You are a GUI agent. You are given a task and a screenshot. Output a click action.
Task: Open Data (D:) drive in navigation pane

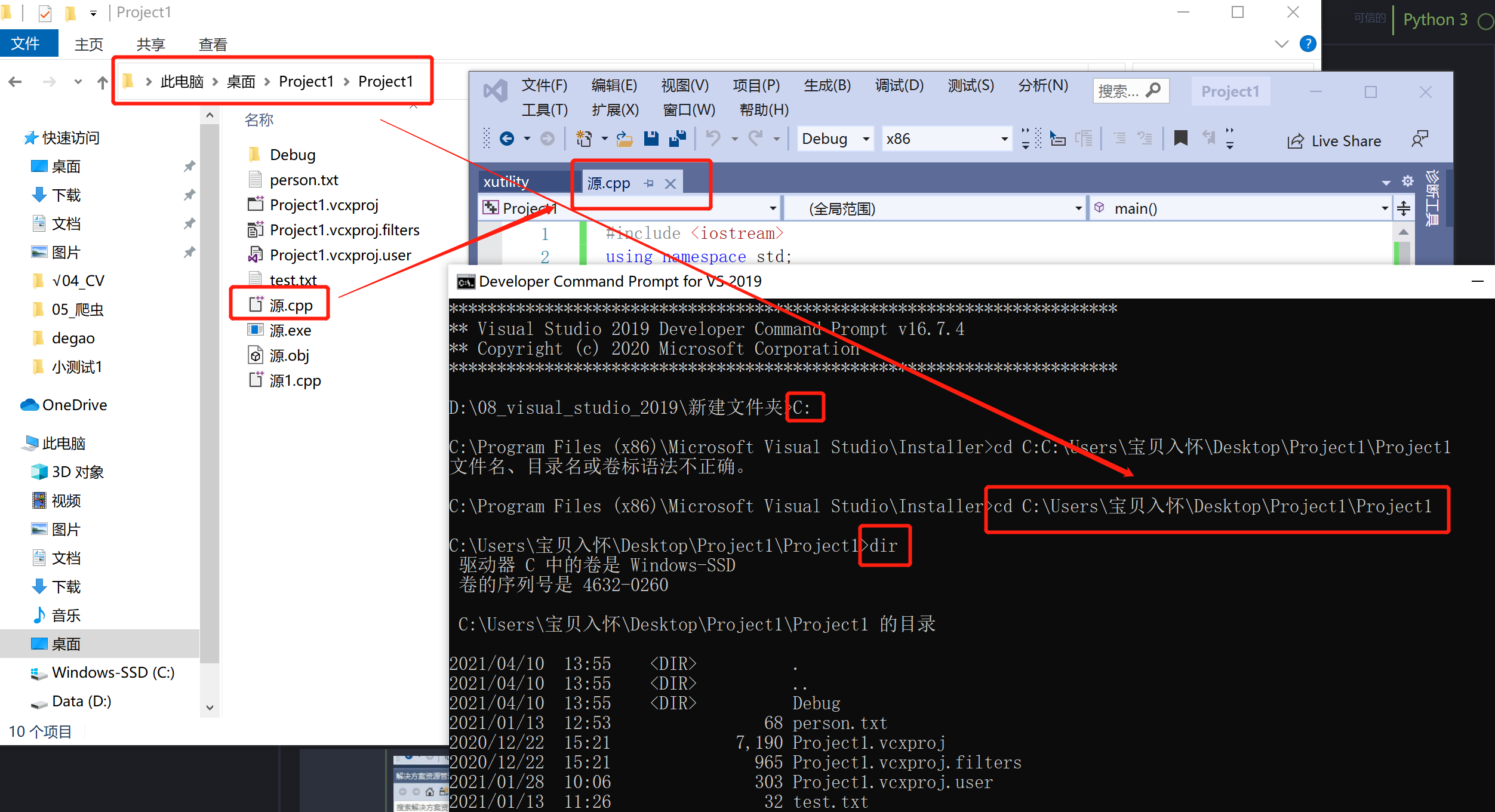point(81,701)
